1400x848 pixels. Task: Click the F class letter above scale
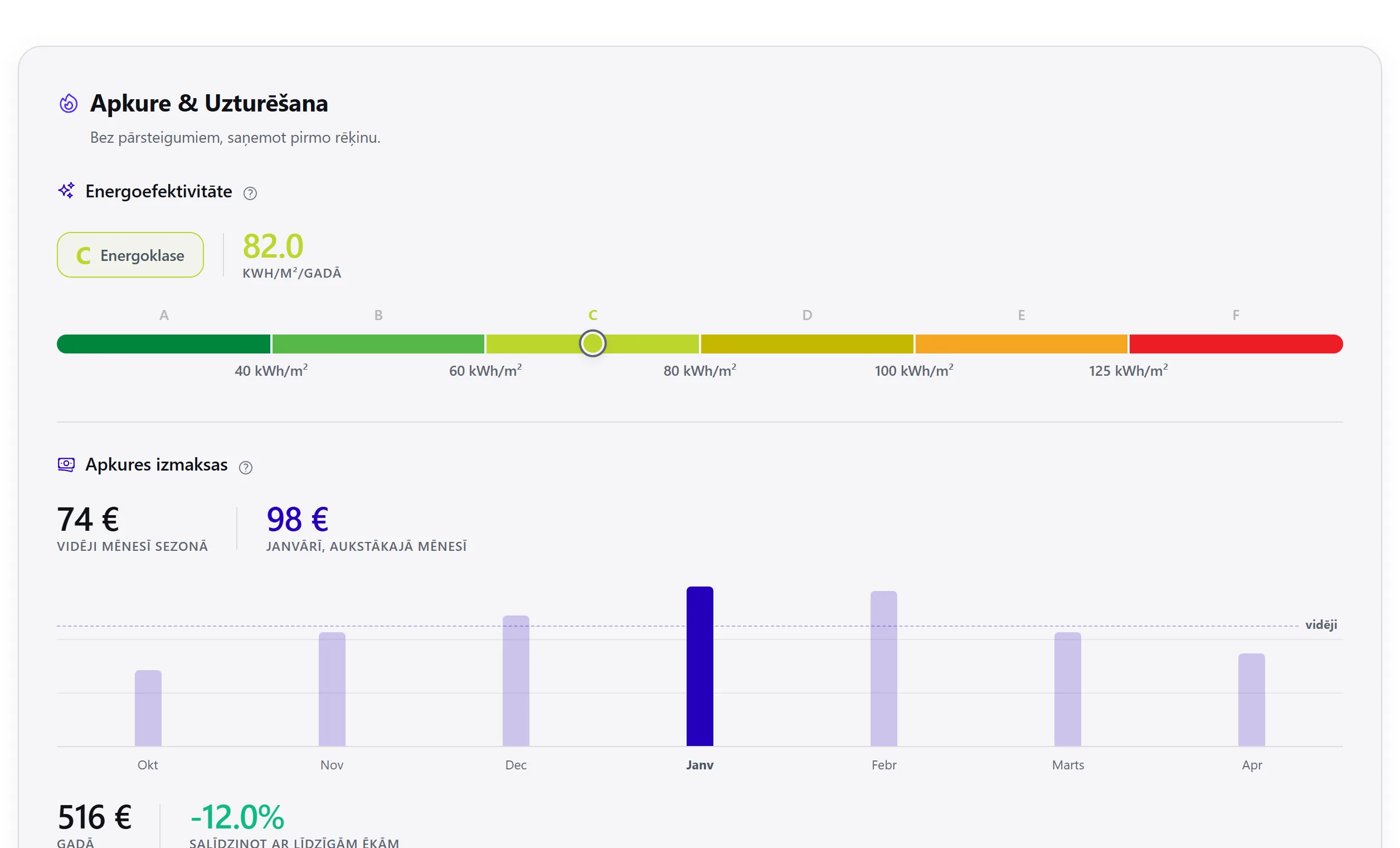click(1236, 315)
